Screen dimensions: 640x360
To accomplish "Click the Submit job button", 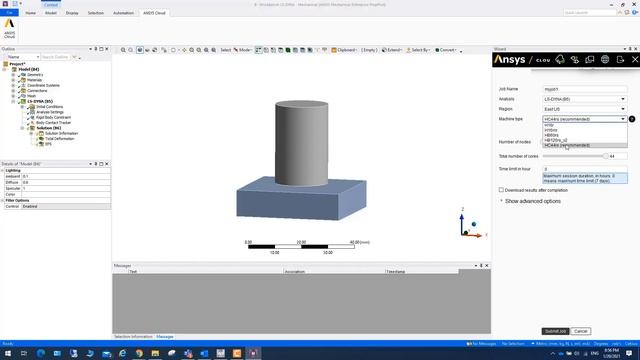I will (555, 331).
